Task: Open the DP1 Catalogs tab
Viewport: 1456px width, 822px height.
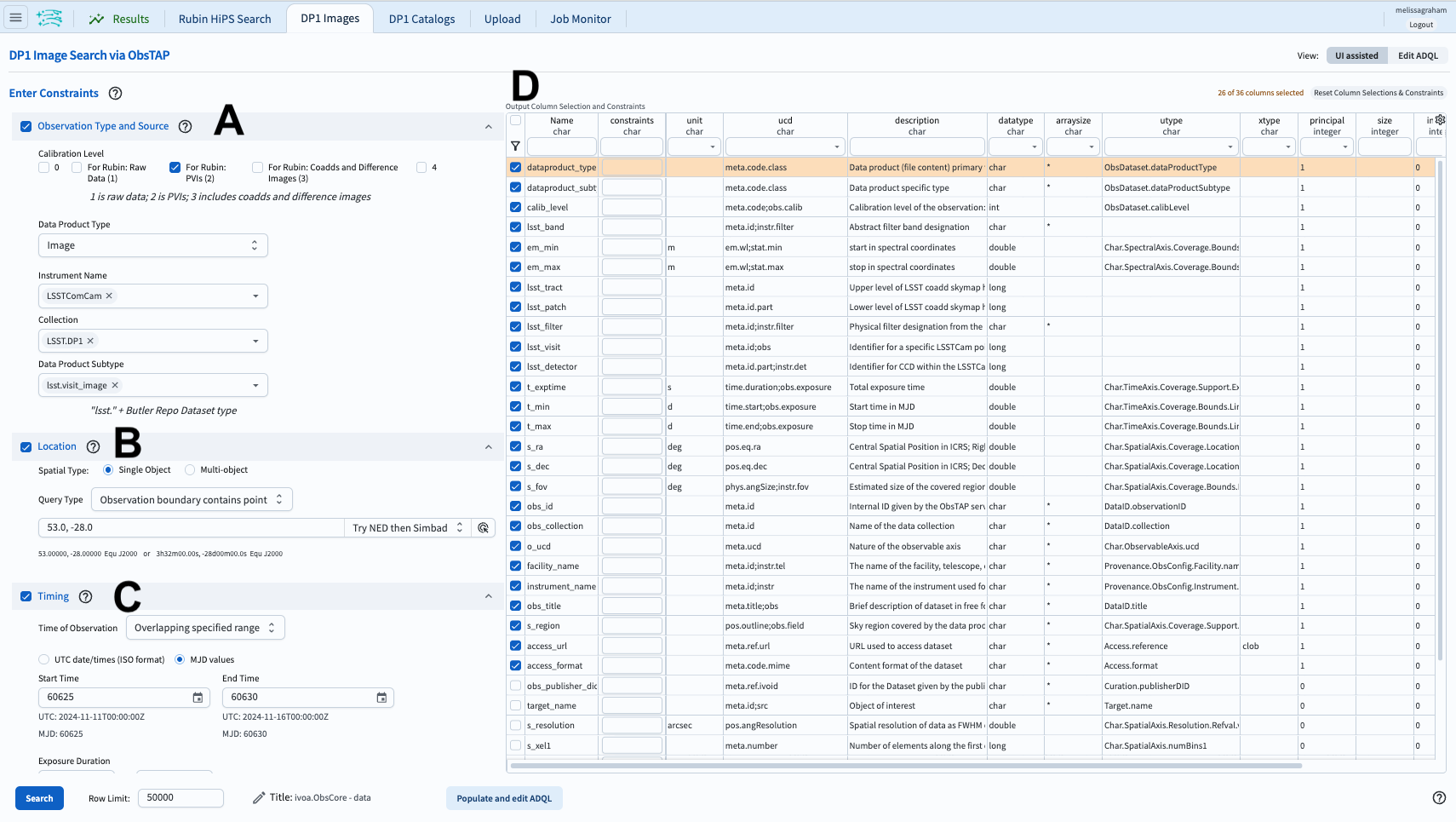Action: click(421, 18)
